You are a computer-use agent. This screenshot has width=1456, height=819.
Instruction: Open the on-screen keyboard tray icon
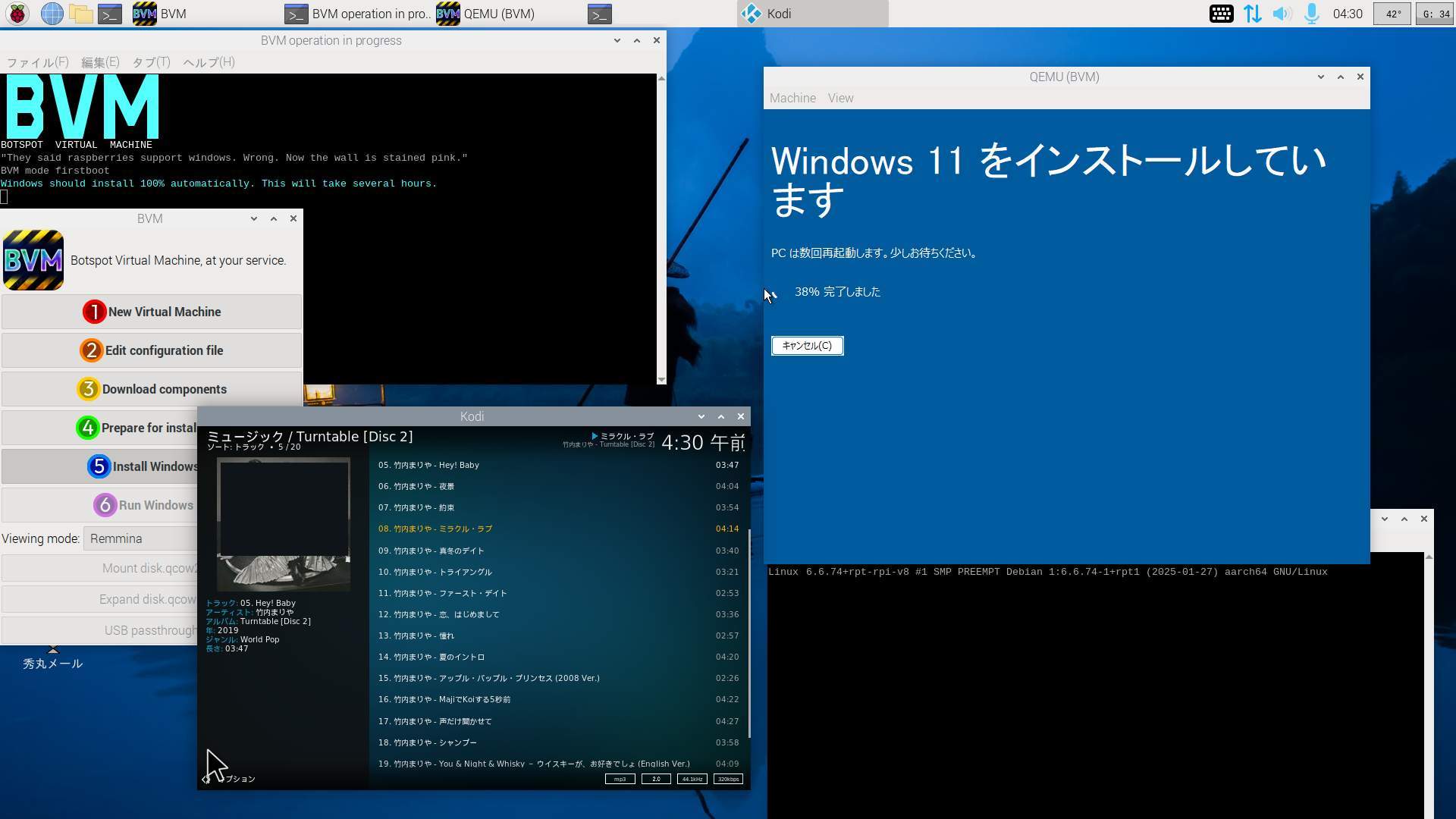(1221, 14)
